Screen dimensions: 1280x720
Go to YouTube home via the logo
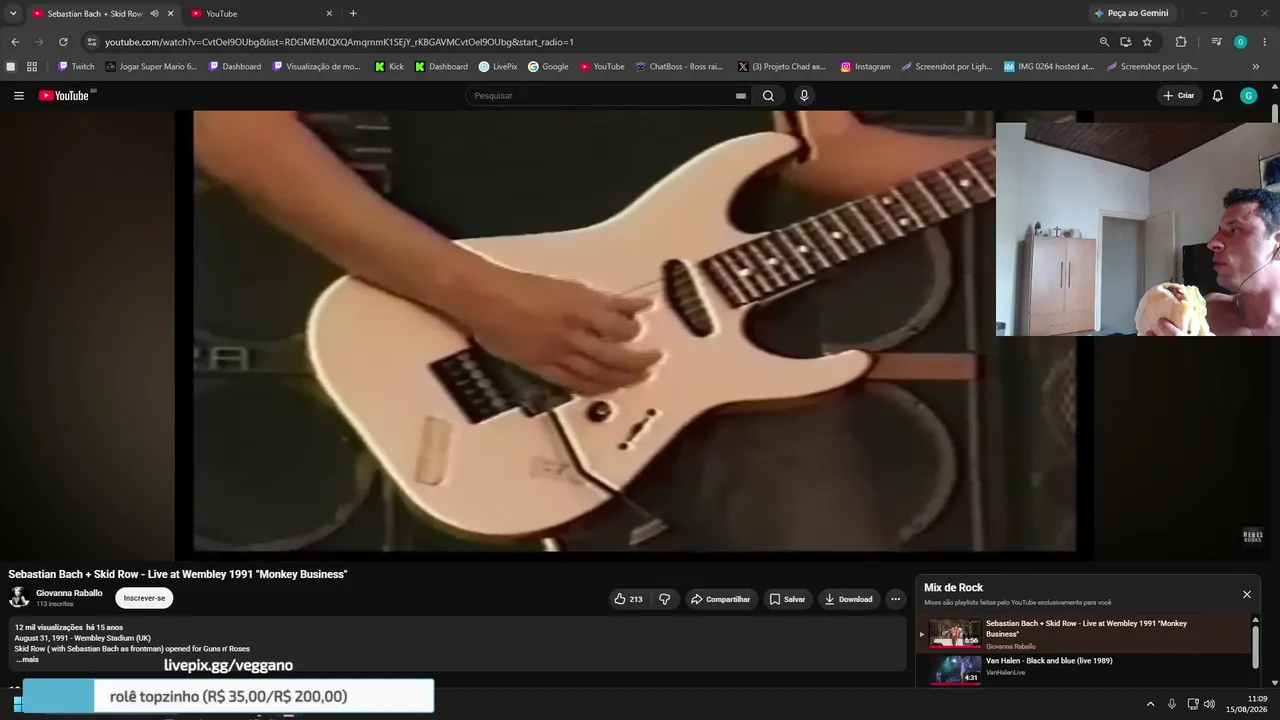(x=66, y=96)
